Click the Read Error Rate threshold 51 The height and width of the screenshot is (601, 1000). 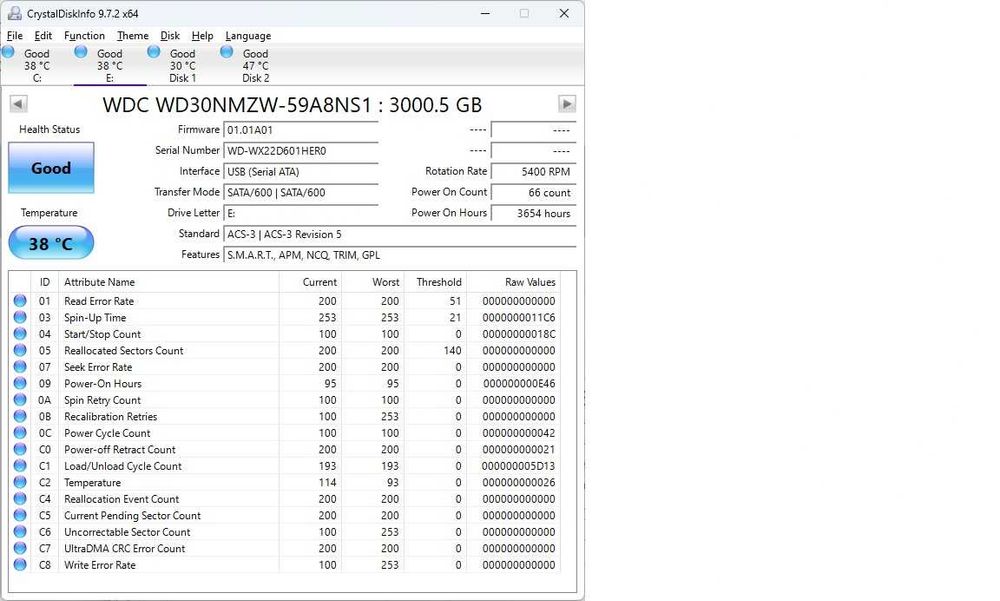point(455,300)
